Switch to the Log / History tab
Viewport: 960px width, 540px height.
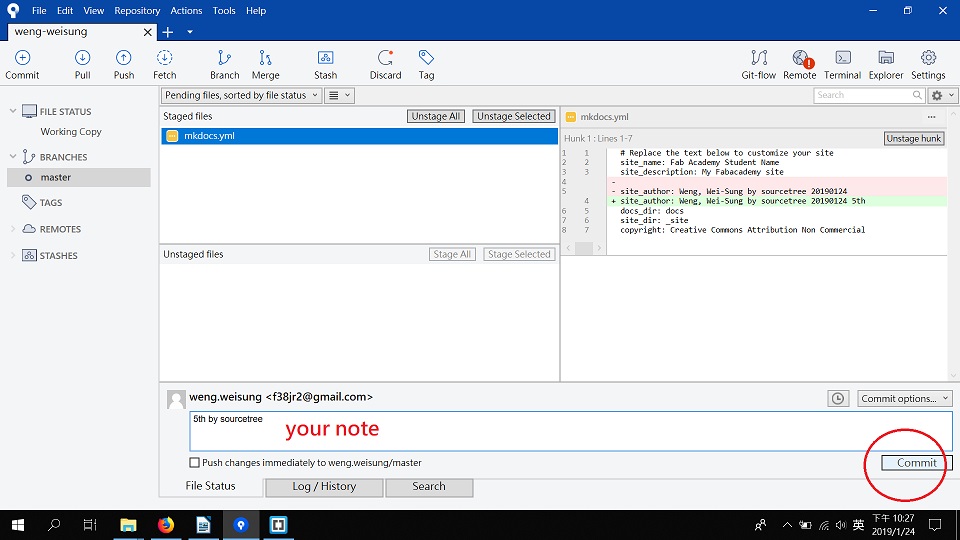click(x=324, y=486)
